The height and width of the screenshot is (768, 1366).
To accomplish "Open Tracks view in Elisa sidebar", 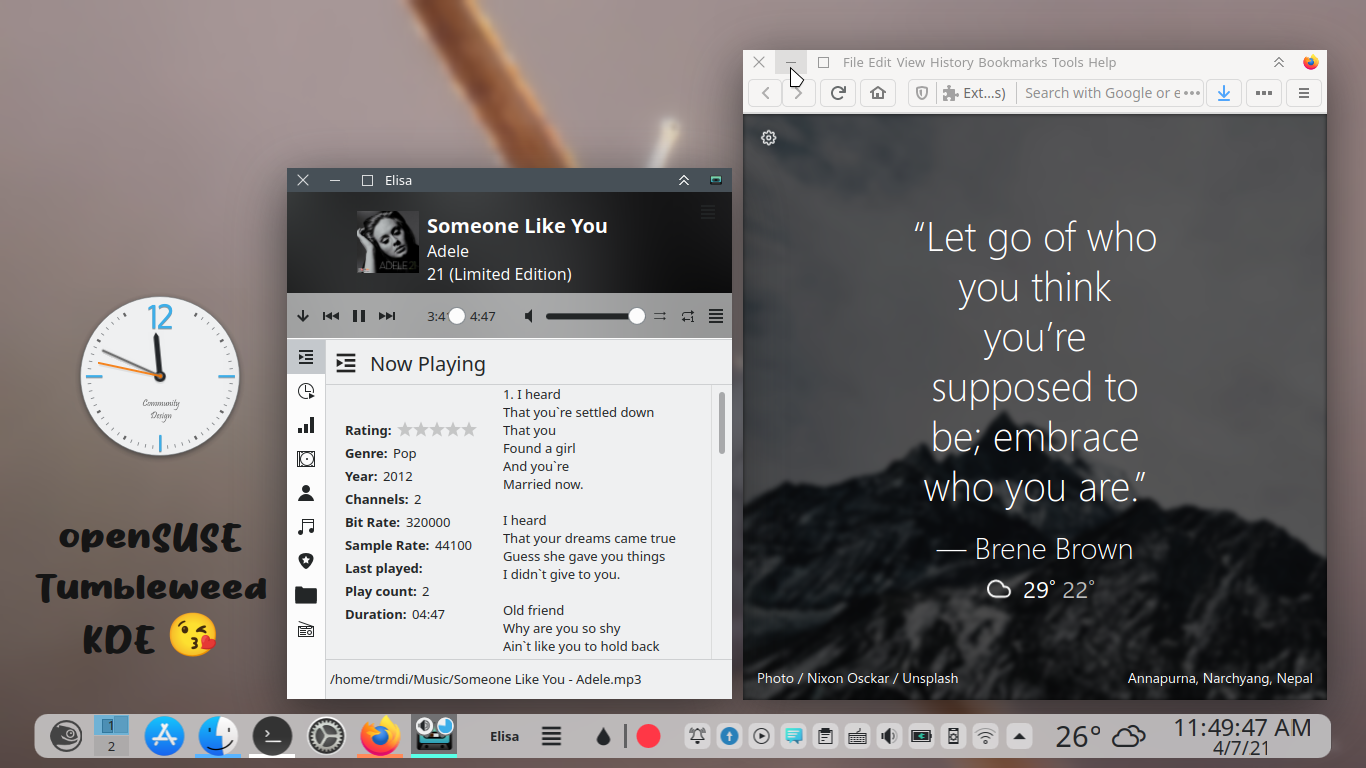I will (x=306, y=527).
